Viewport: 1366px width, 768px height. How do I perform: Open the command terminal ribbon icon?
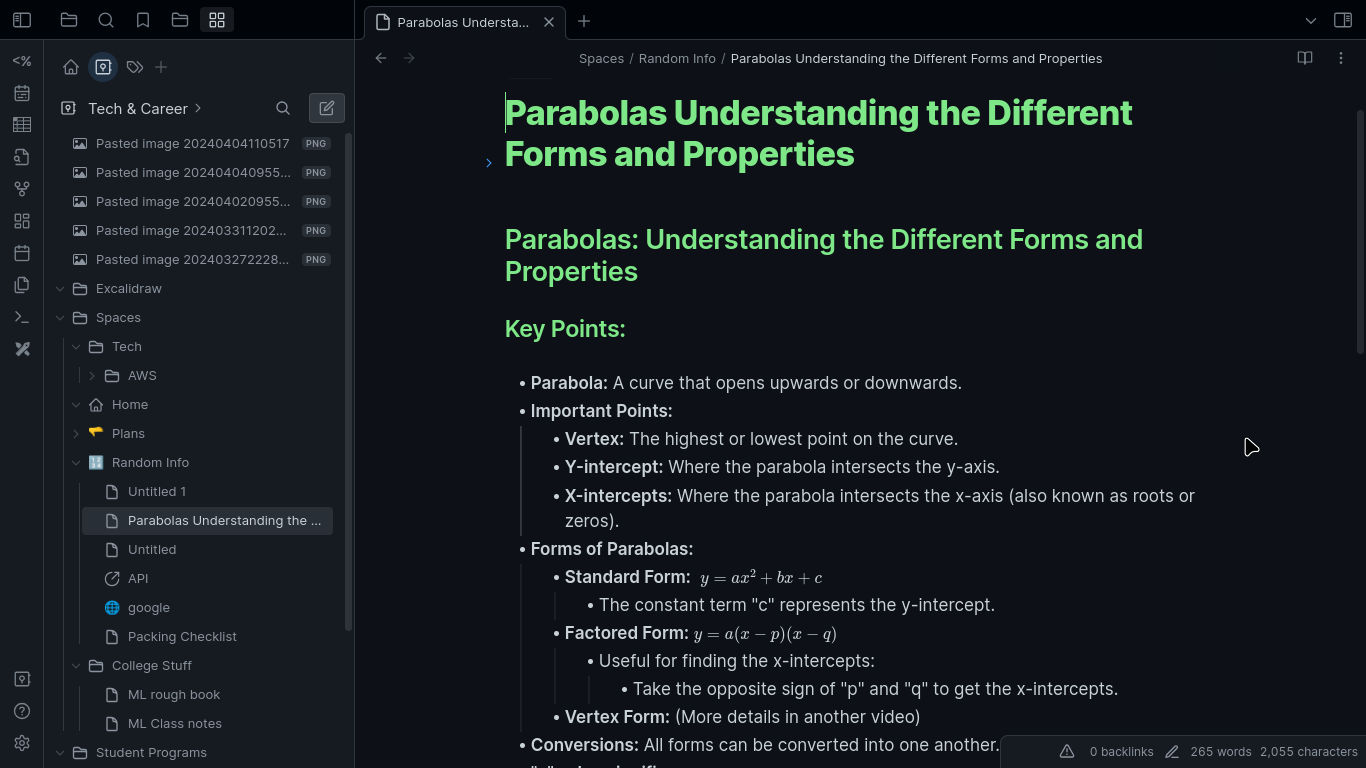(x=22, y=317)
